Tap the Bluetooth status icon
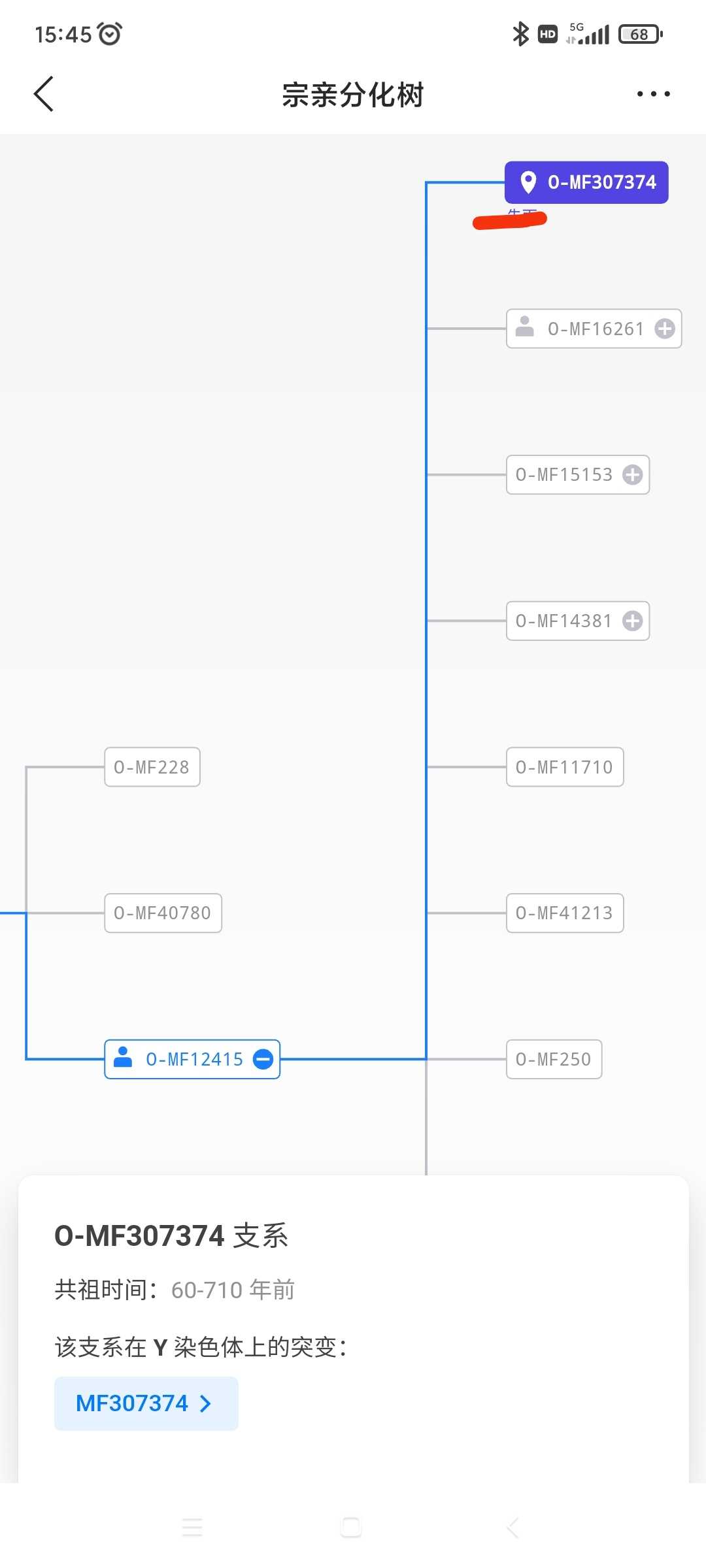706x1568 pixels. coord(520,34)
